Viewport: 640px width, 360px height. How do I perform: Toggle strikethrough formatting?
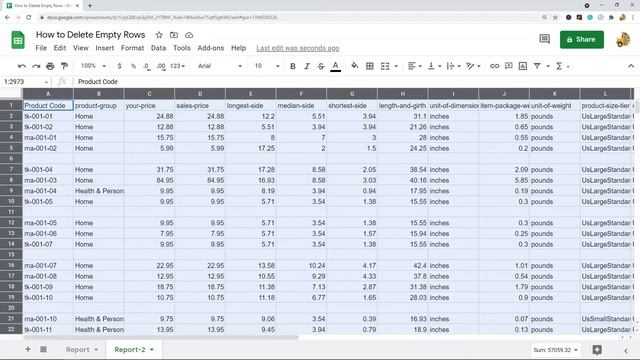point(321,66)
